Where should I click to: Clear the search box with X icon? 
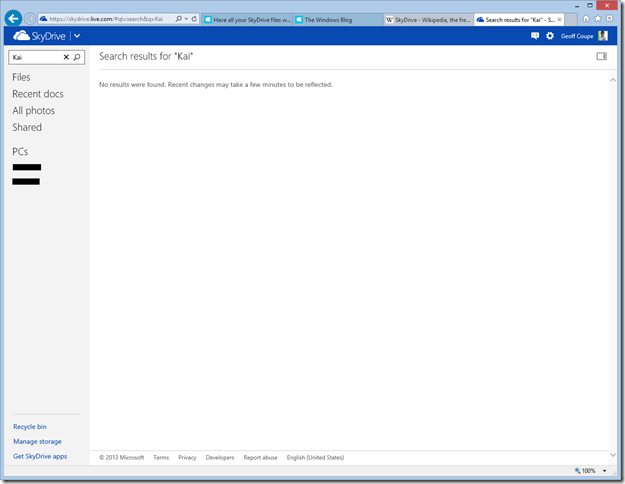point(66,57)
